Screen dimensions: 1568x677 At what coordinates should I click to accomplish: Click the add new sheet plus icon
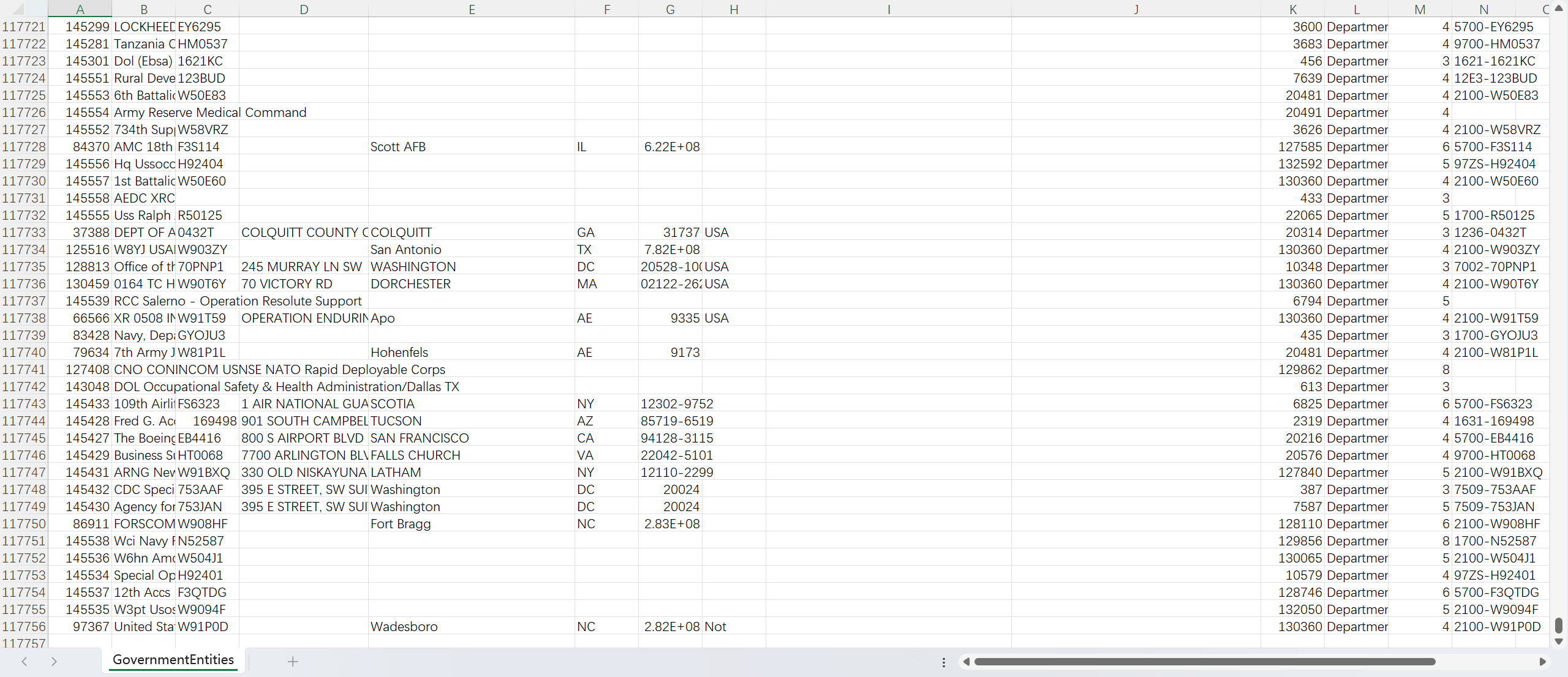293,661
